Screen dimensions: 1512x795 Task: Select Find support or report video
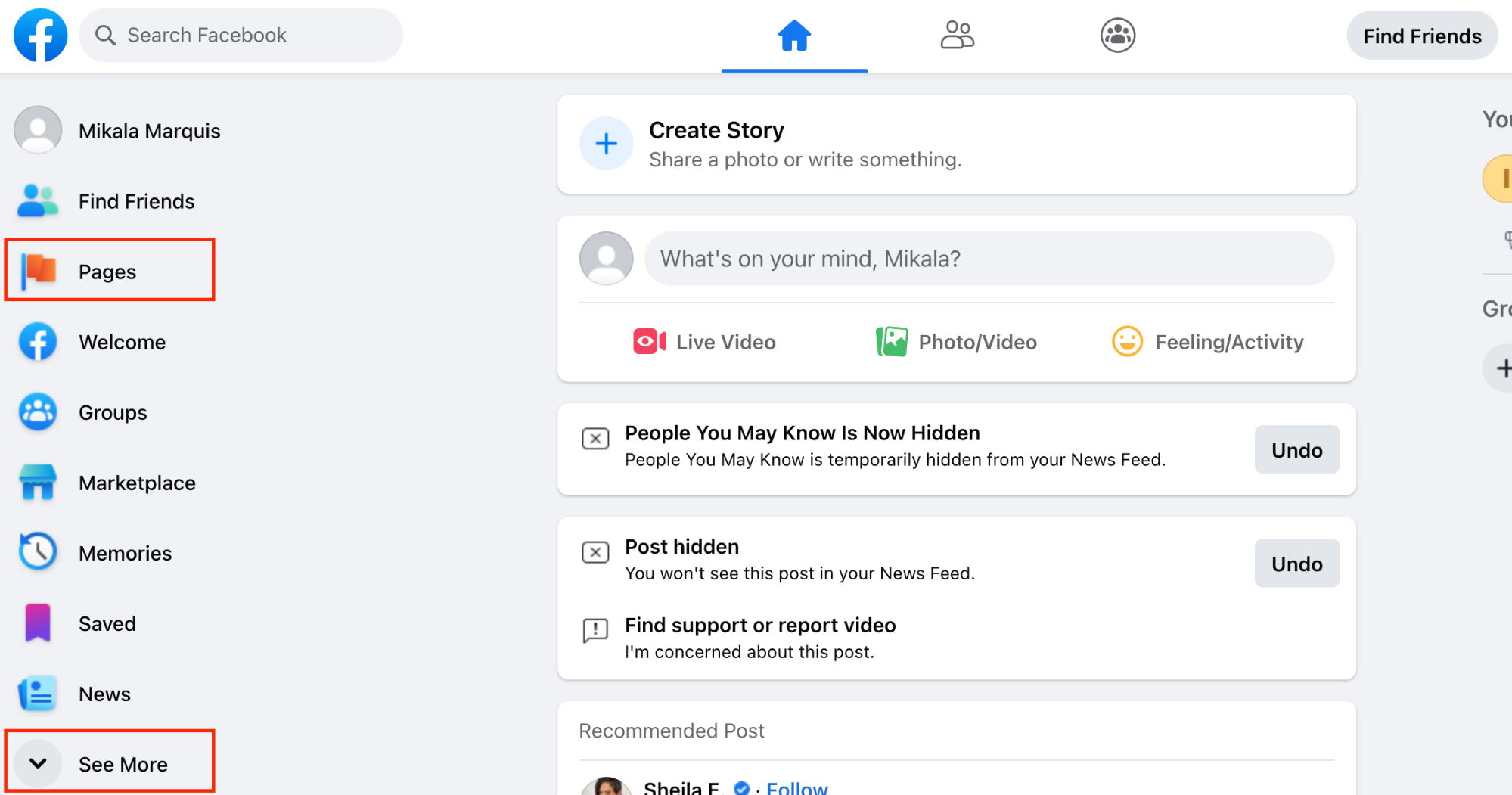point(760,638)
